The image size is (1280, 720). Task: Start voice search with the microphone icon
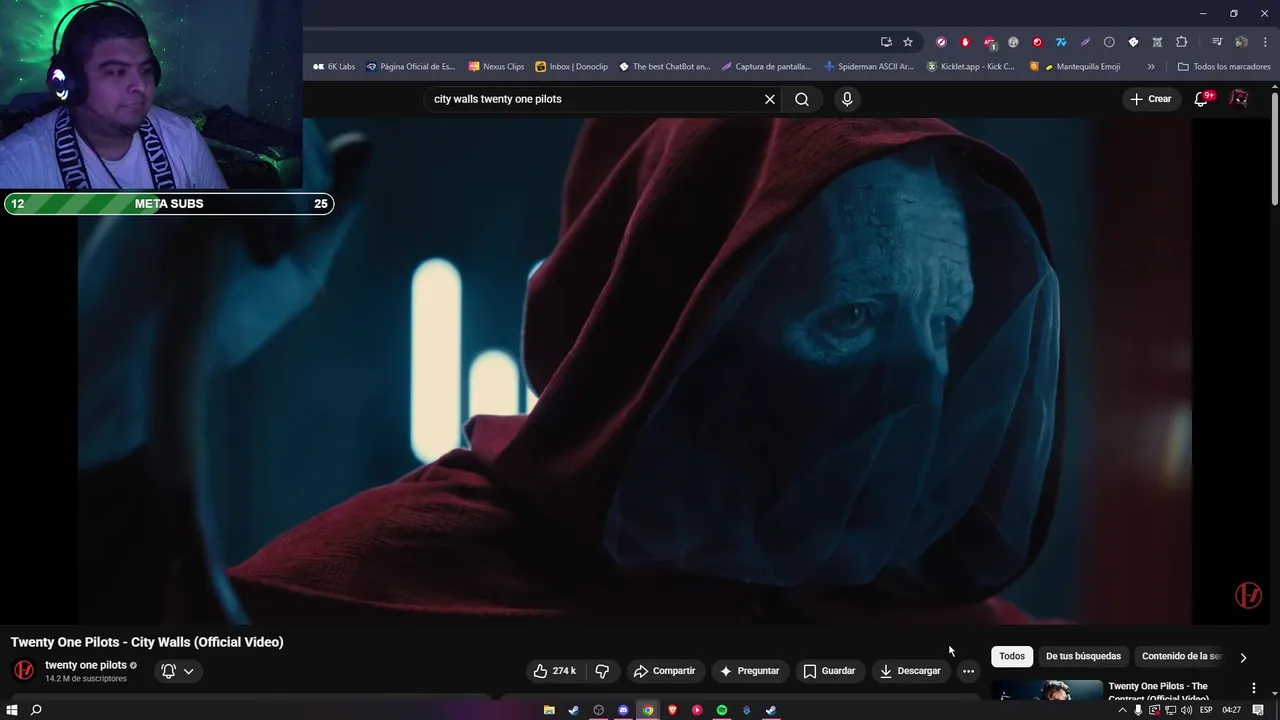[847, 99]
